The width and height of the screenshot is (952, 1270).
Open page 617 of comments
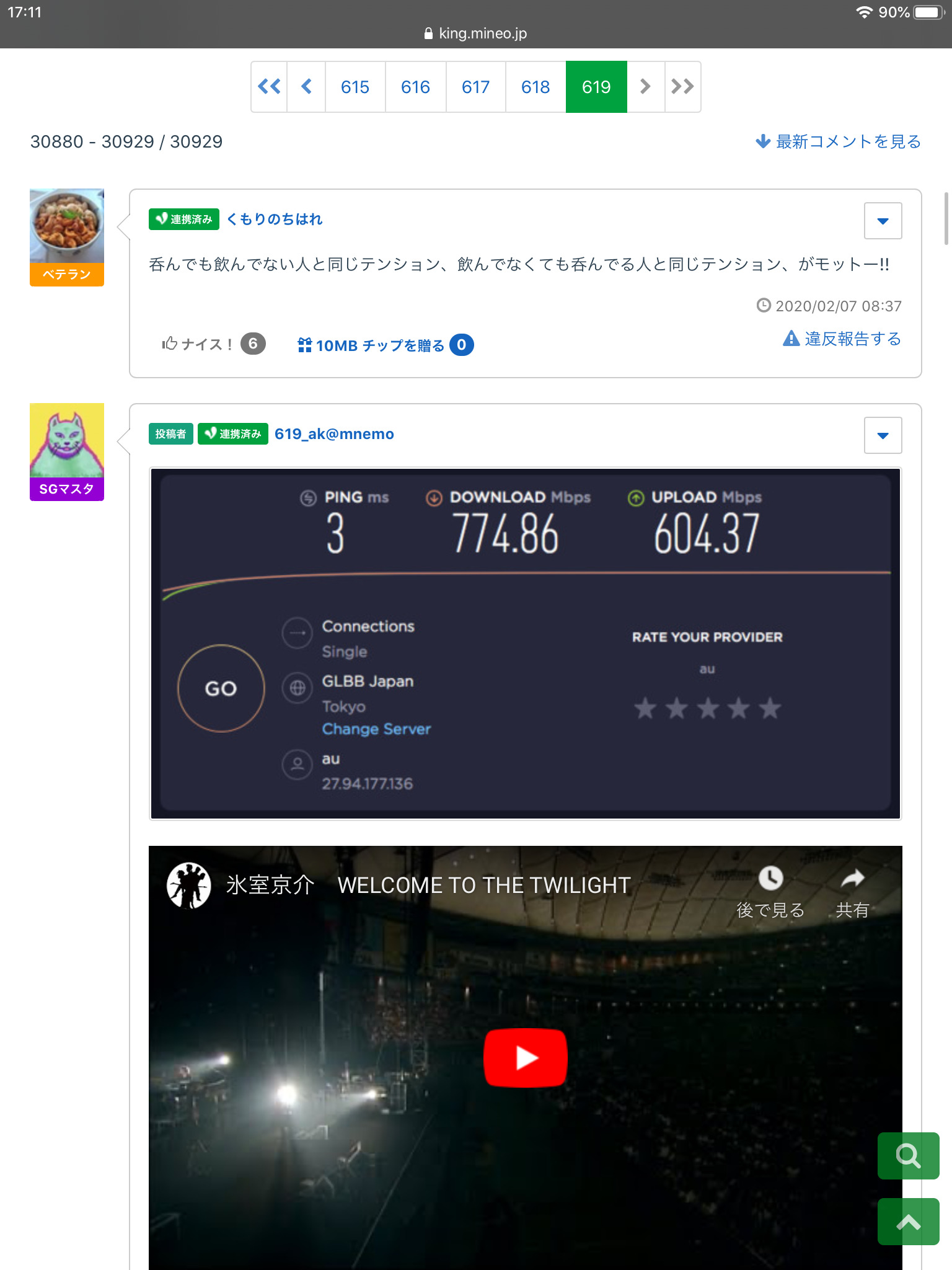475,87
